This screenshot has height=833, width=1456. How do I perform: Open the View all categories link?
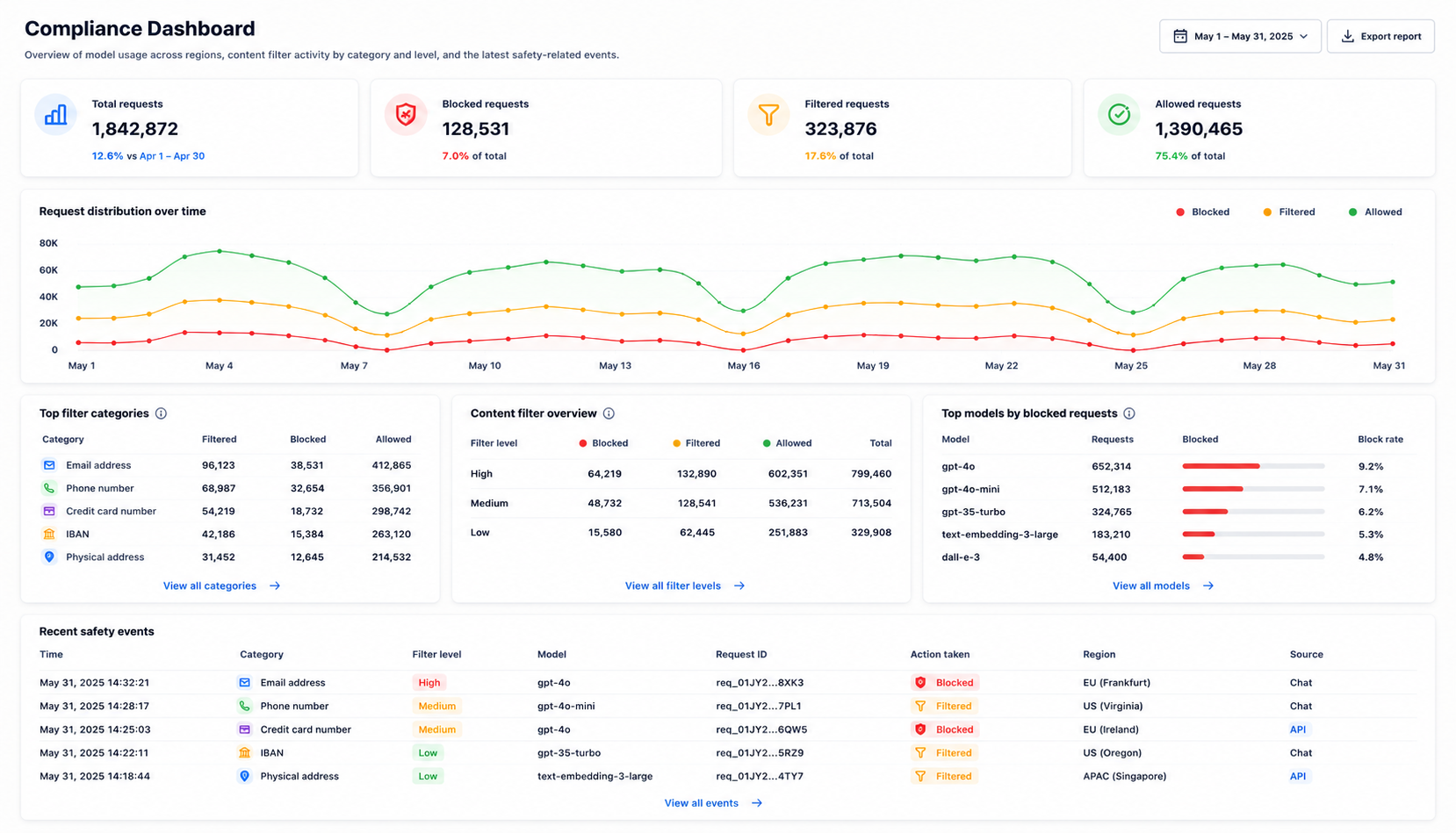point(221,585)
